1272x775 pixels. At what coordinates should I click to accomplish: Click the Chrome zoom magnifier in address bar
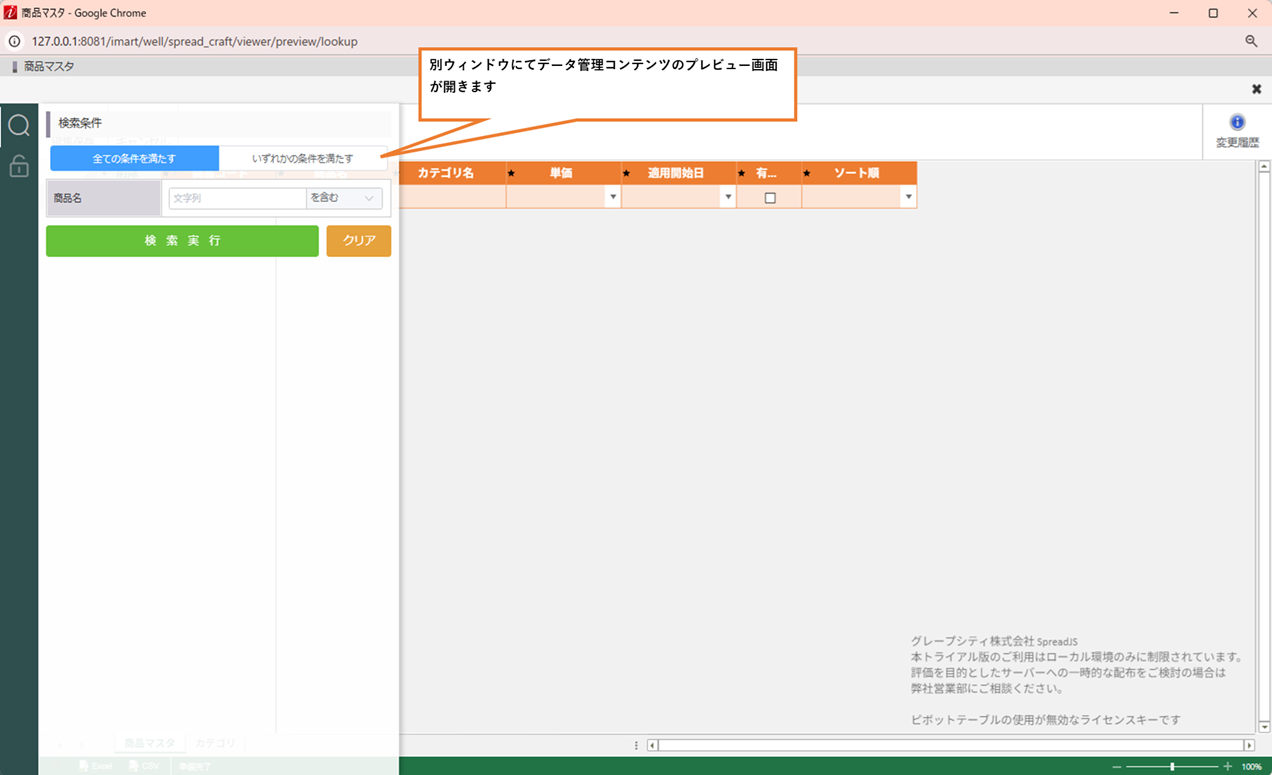[1251, 41]
